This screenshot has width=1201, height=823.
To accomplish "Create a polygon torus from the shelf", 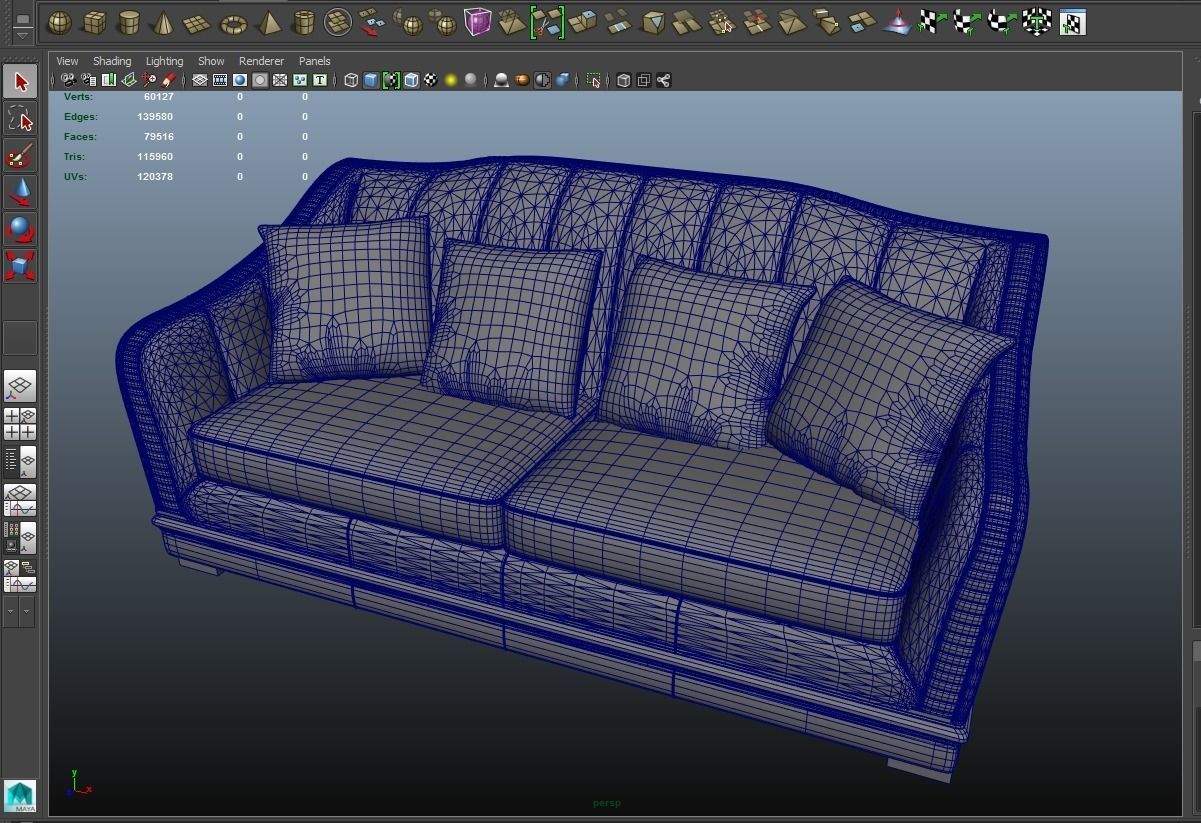I will (x=234, y=22).
